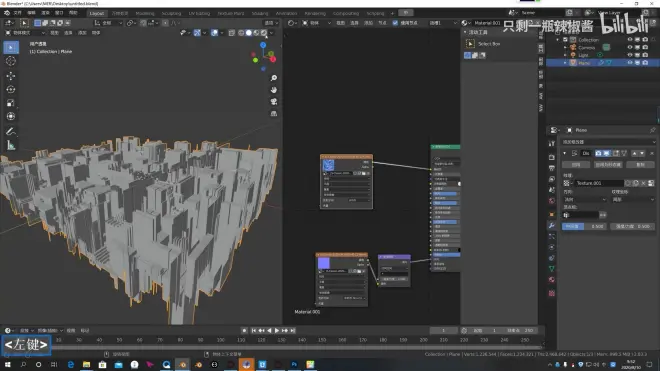Click the viewport zoom magnifier icon
Image resolution: width=660 pixels, height=371 pixels.
pyautogui.click(x=274, y=78)
